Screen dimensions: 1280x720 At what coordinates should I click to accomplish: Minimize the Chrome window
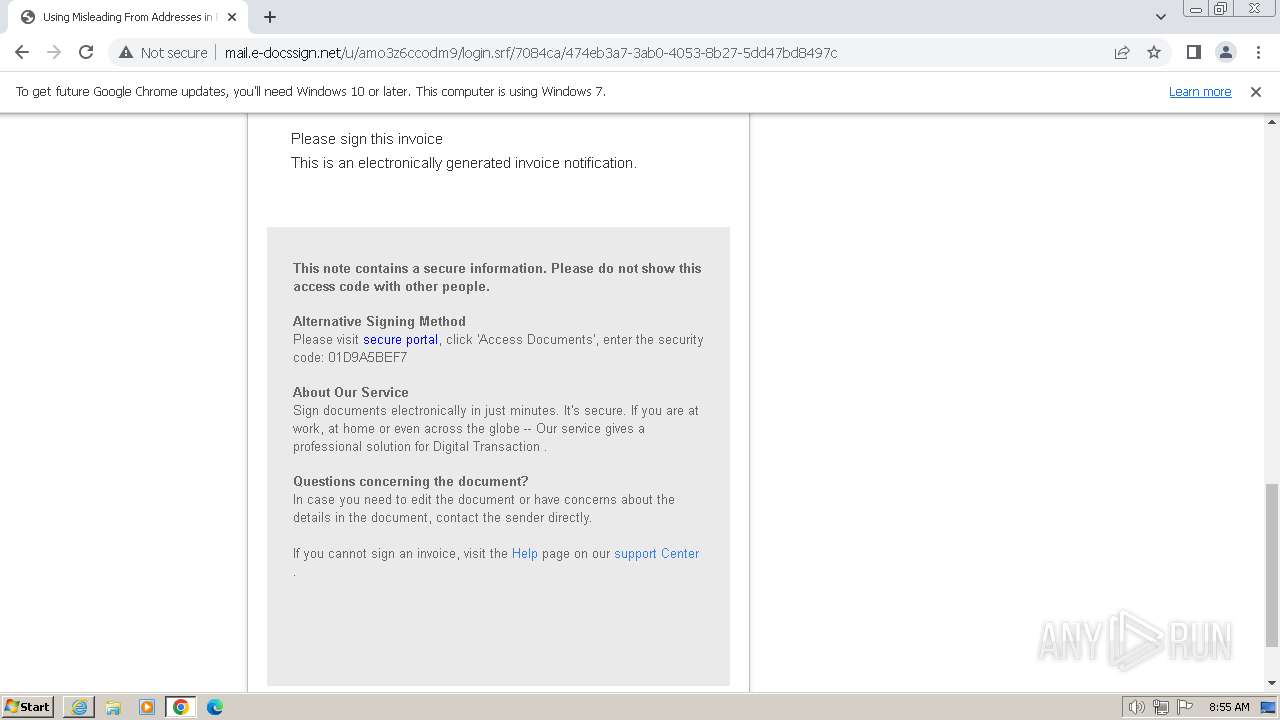[x=1195, y=9]
